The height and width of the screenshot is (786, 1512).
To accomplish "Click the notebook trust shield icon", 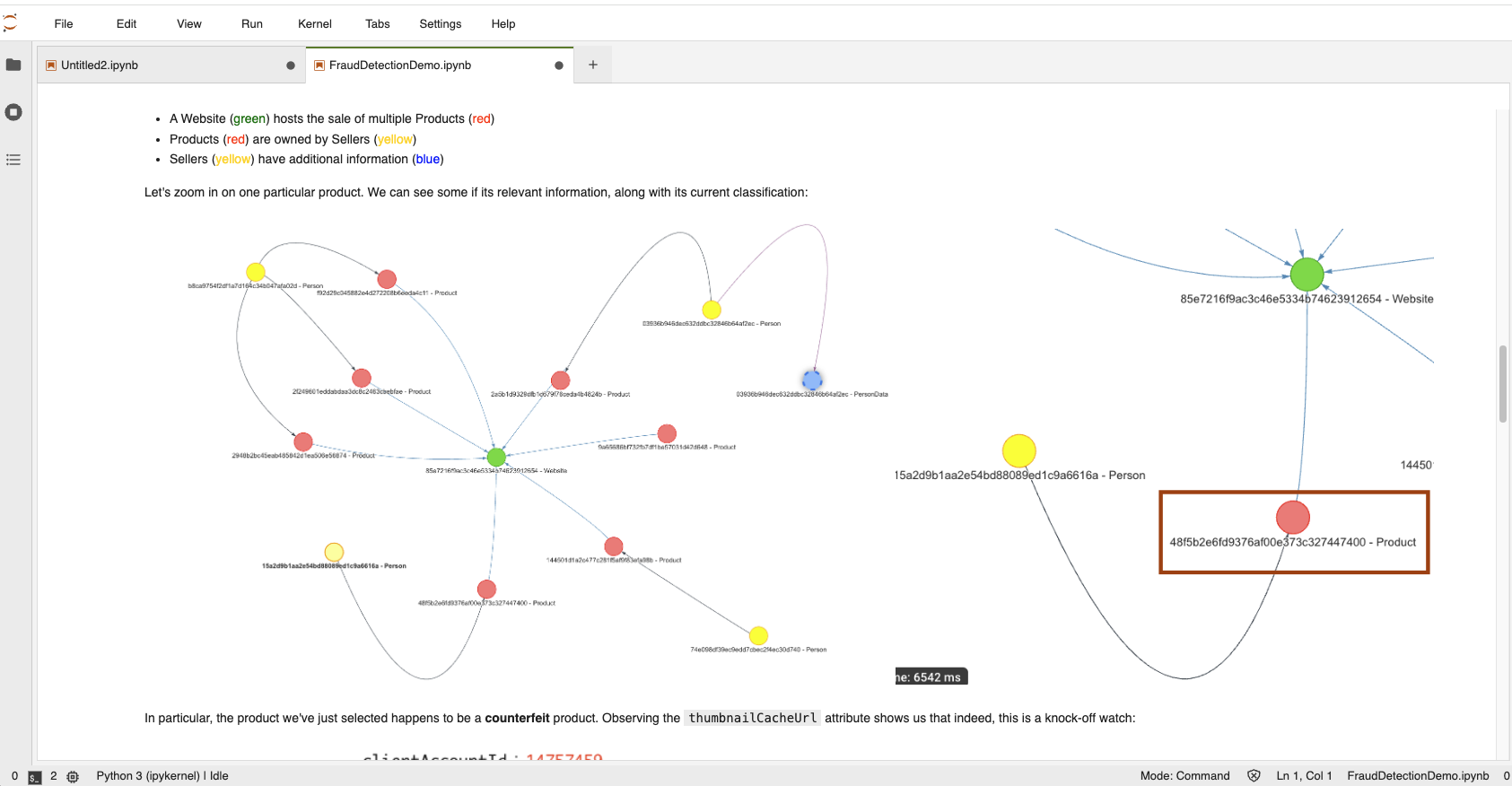I will (x=1254, y=776).
